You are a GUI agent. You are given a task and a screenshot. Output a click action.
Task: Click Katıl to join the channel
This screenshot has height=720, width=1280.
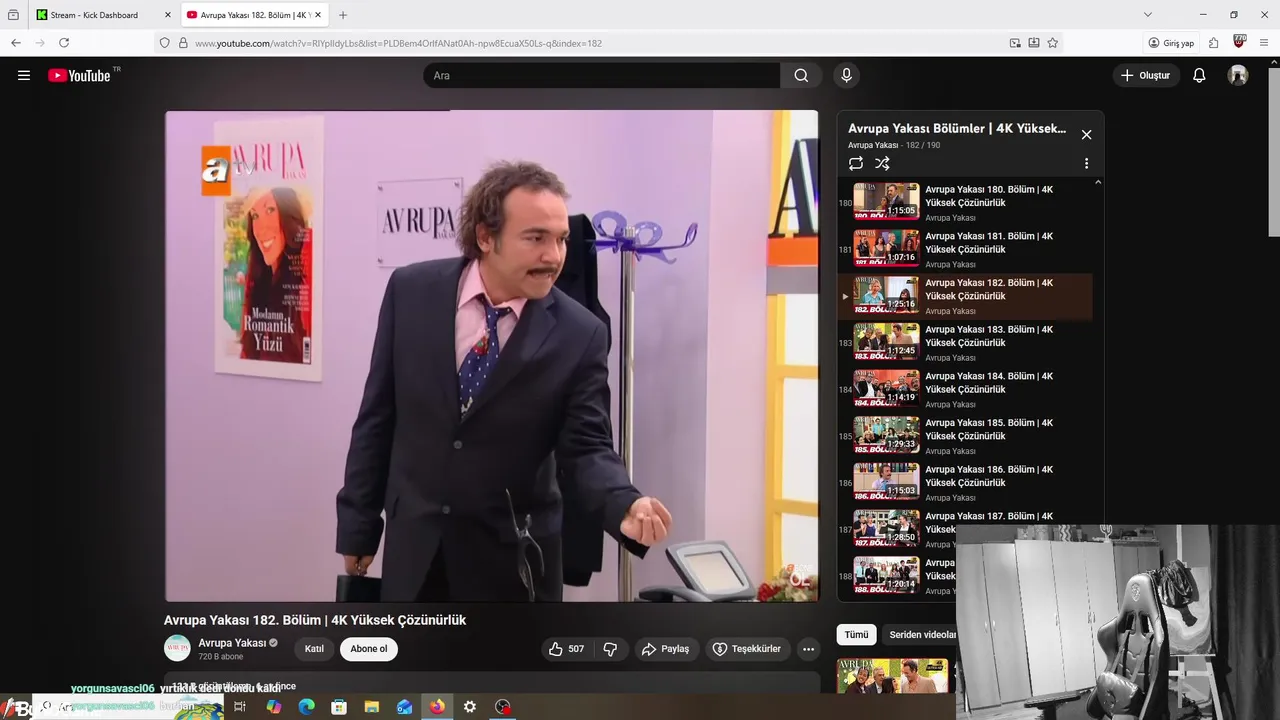coord(314,649)
